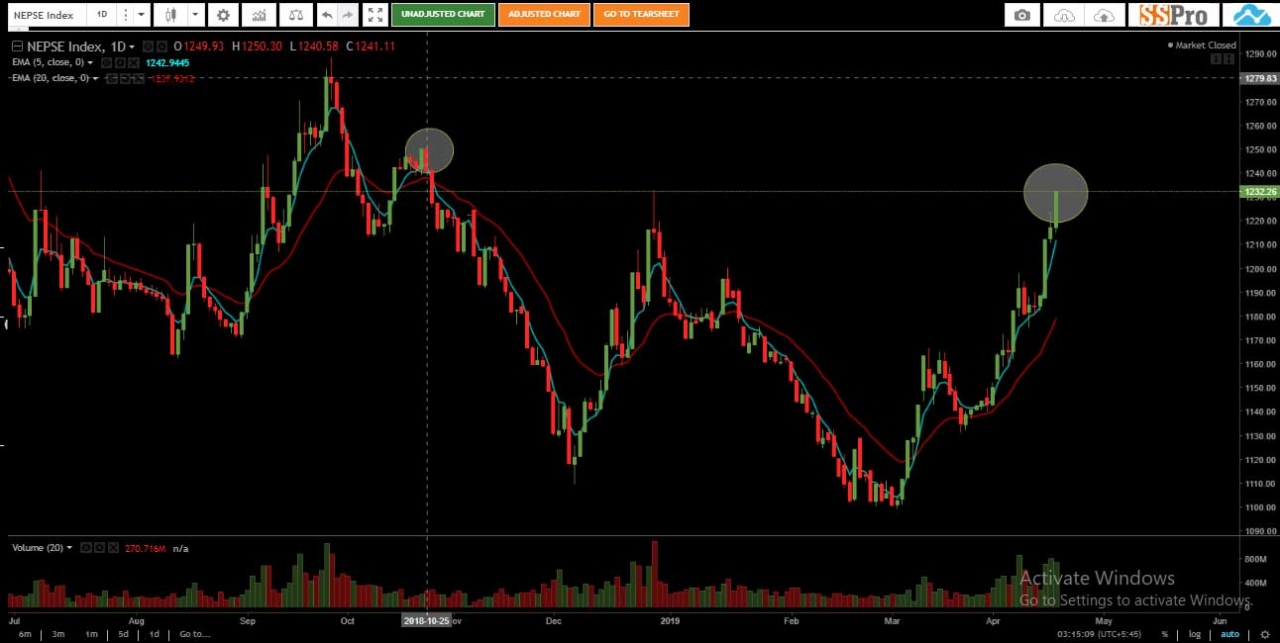Open chart properties gear in top toolbar

[x=223, y=15]
